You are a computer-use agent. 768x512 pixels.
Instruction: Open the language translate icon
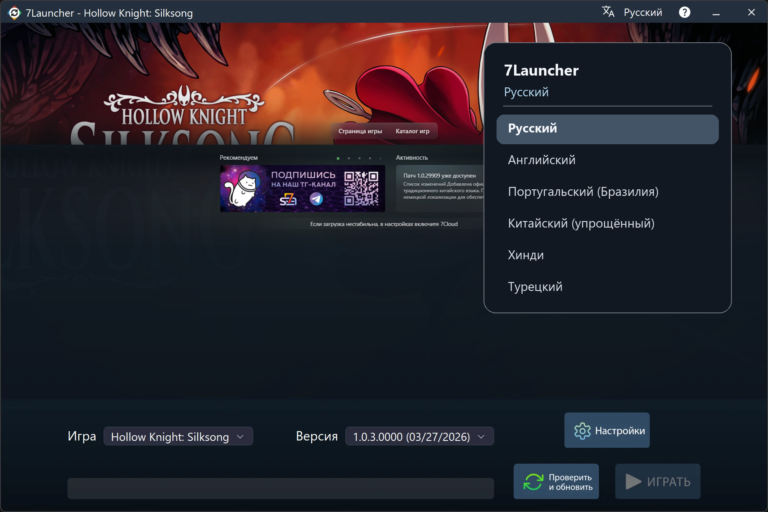608,12
